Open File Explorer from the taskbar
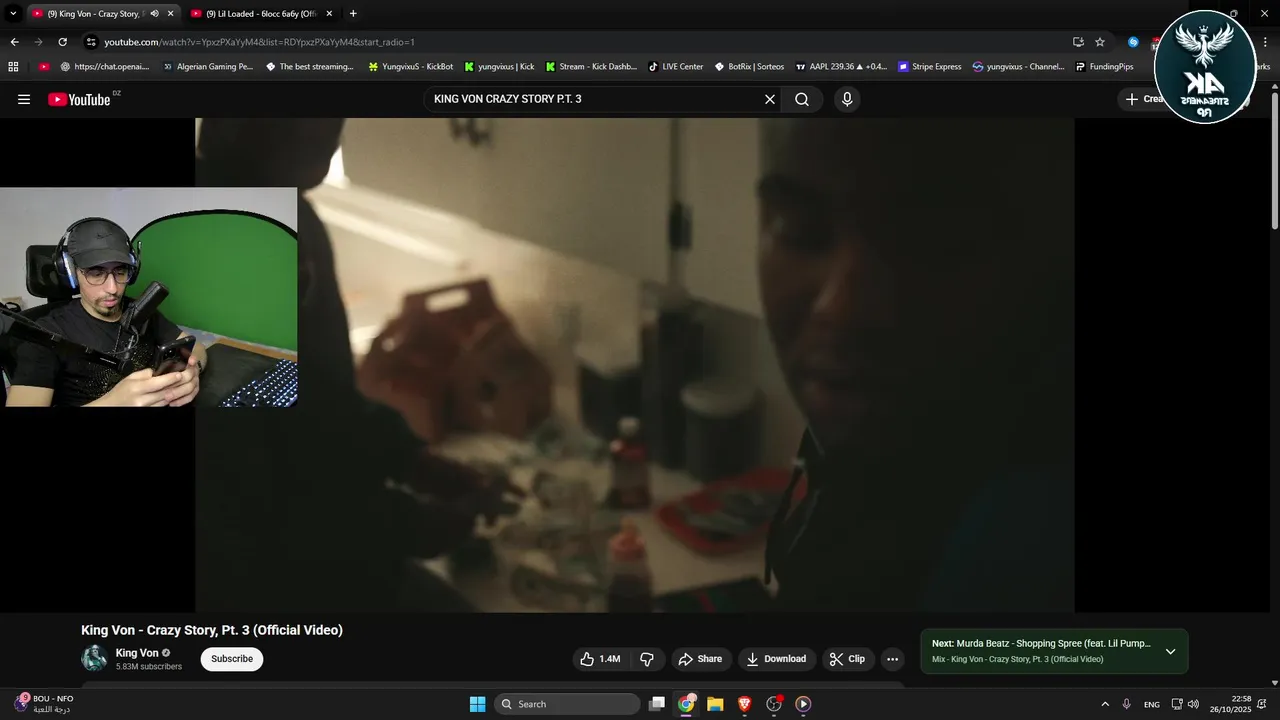Viewport: 1280px width, 720px height. [x=715, y=704]
